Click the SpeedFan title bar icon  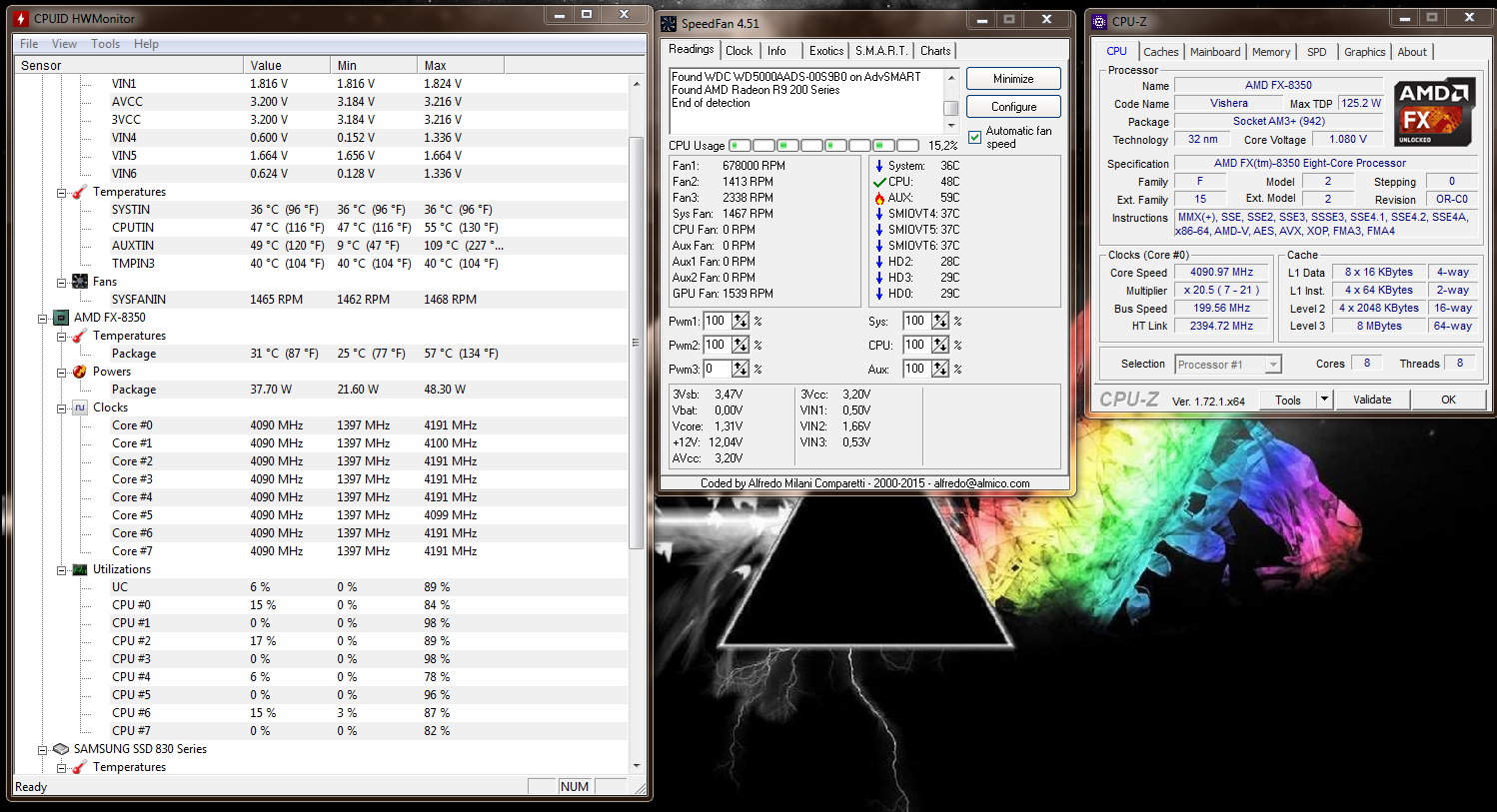point(669,23)
